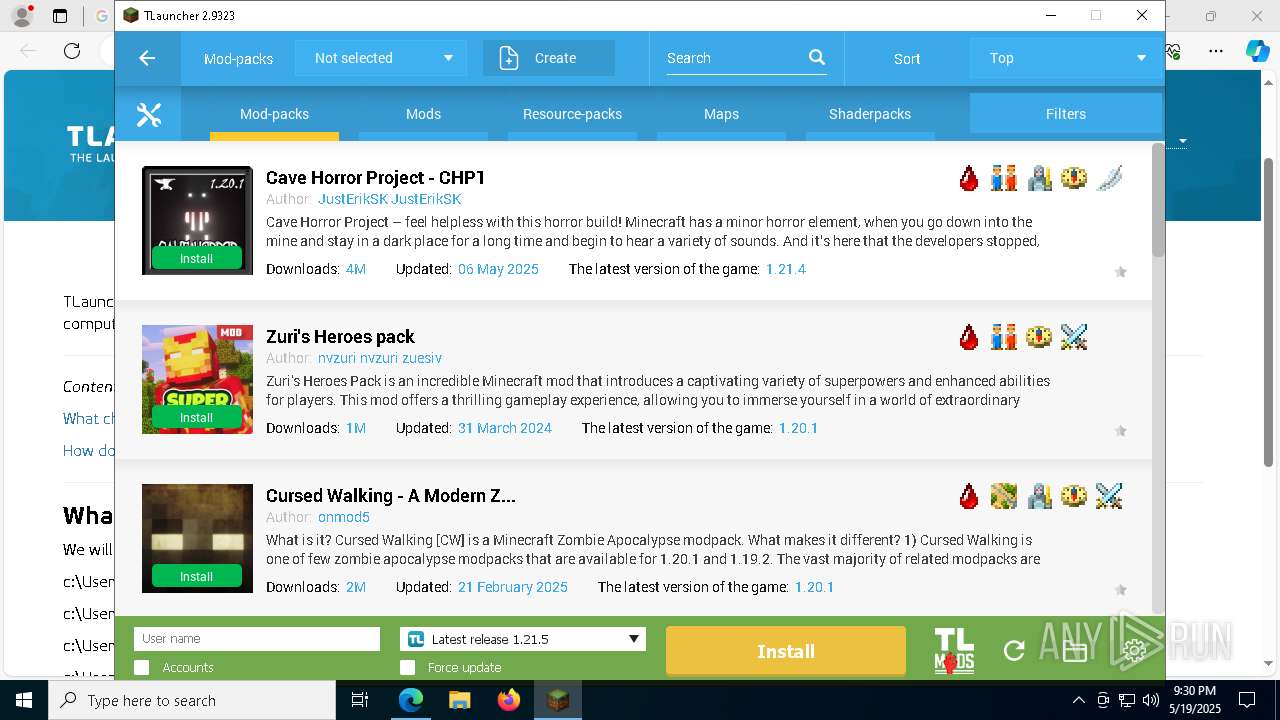1280x720 pixels.
Task: Click the magnifier search icon
Action: [817, 58]
